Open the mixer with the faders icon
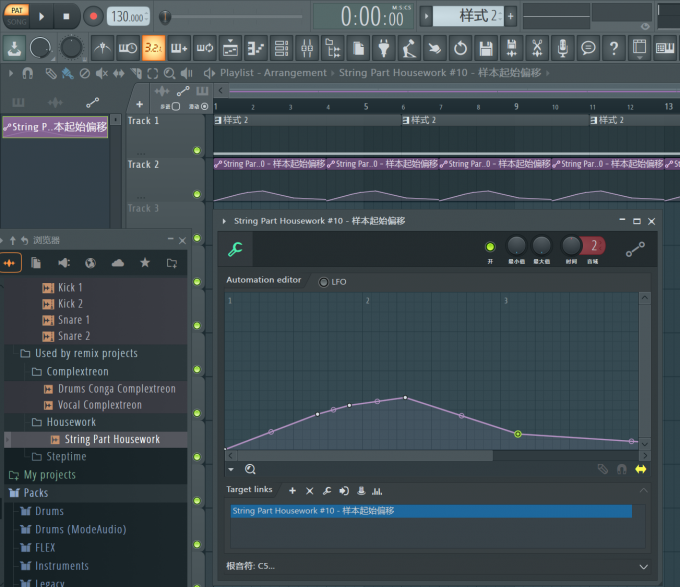This screenshot has width=680, height=587. pos(307,48)
